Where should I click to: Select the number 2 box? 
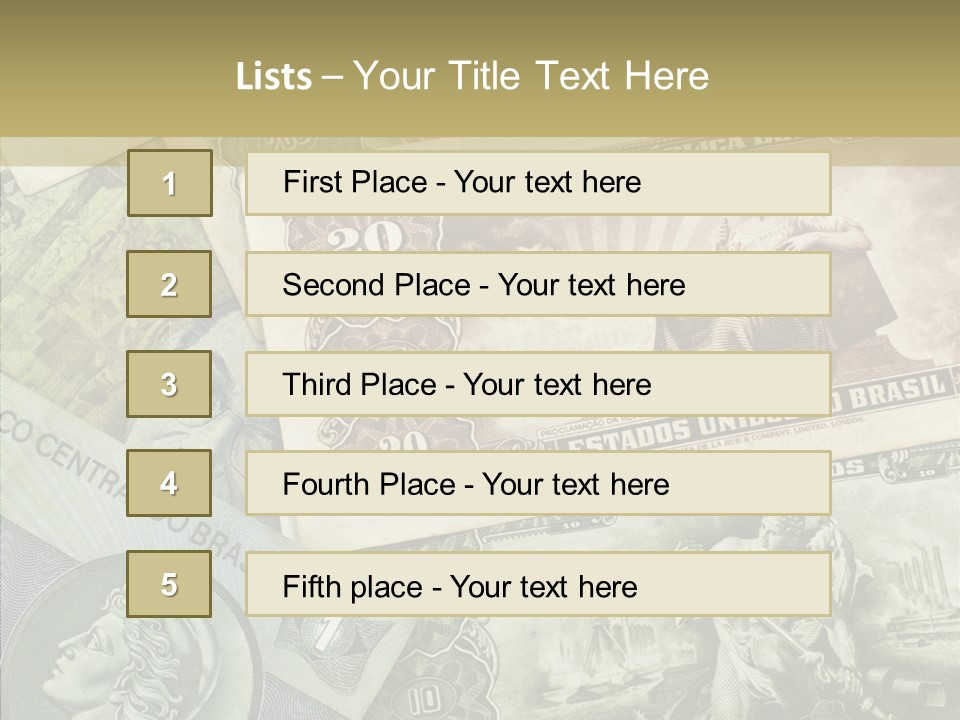(x=170, y=284)
